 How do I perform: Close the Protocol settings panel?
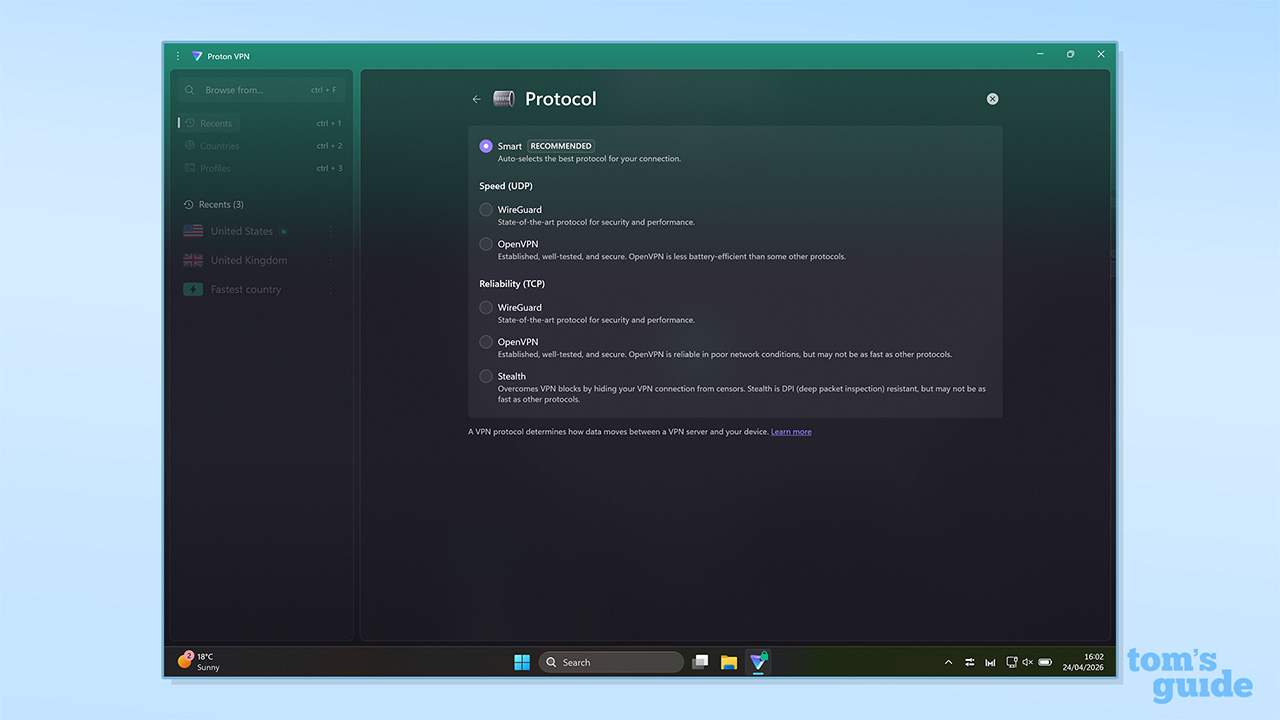992,99
